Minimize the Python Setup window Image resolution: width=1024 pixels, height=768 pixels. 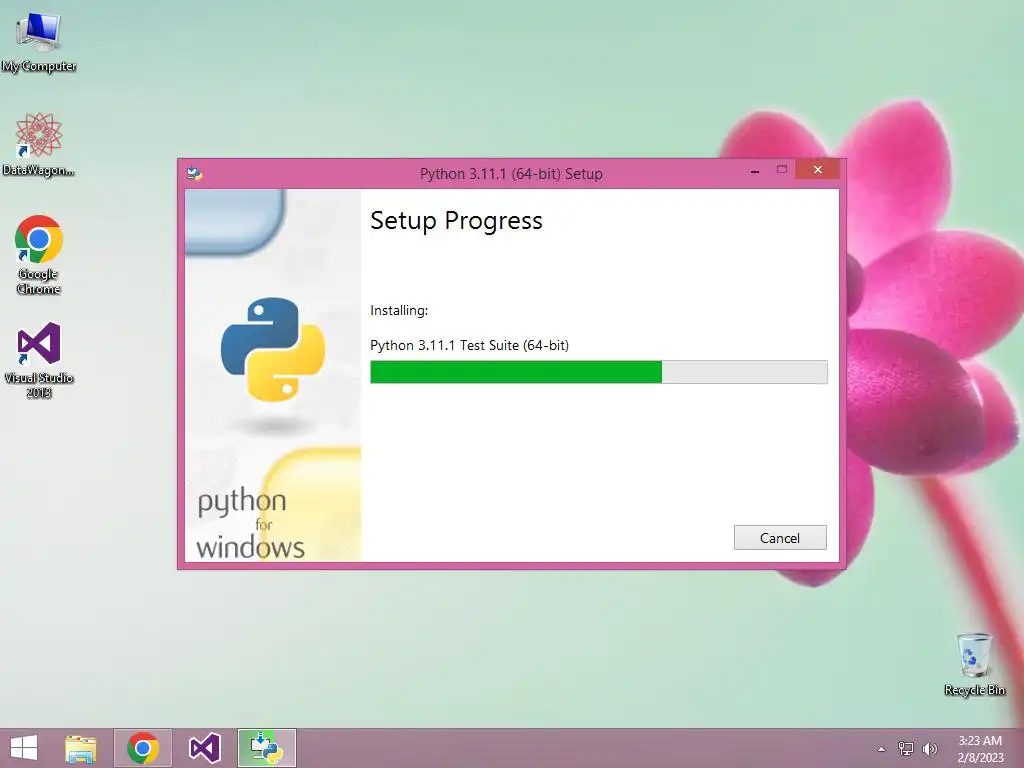(755, 170)
